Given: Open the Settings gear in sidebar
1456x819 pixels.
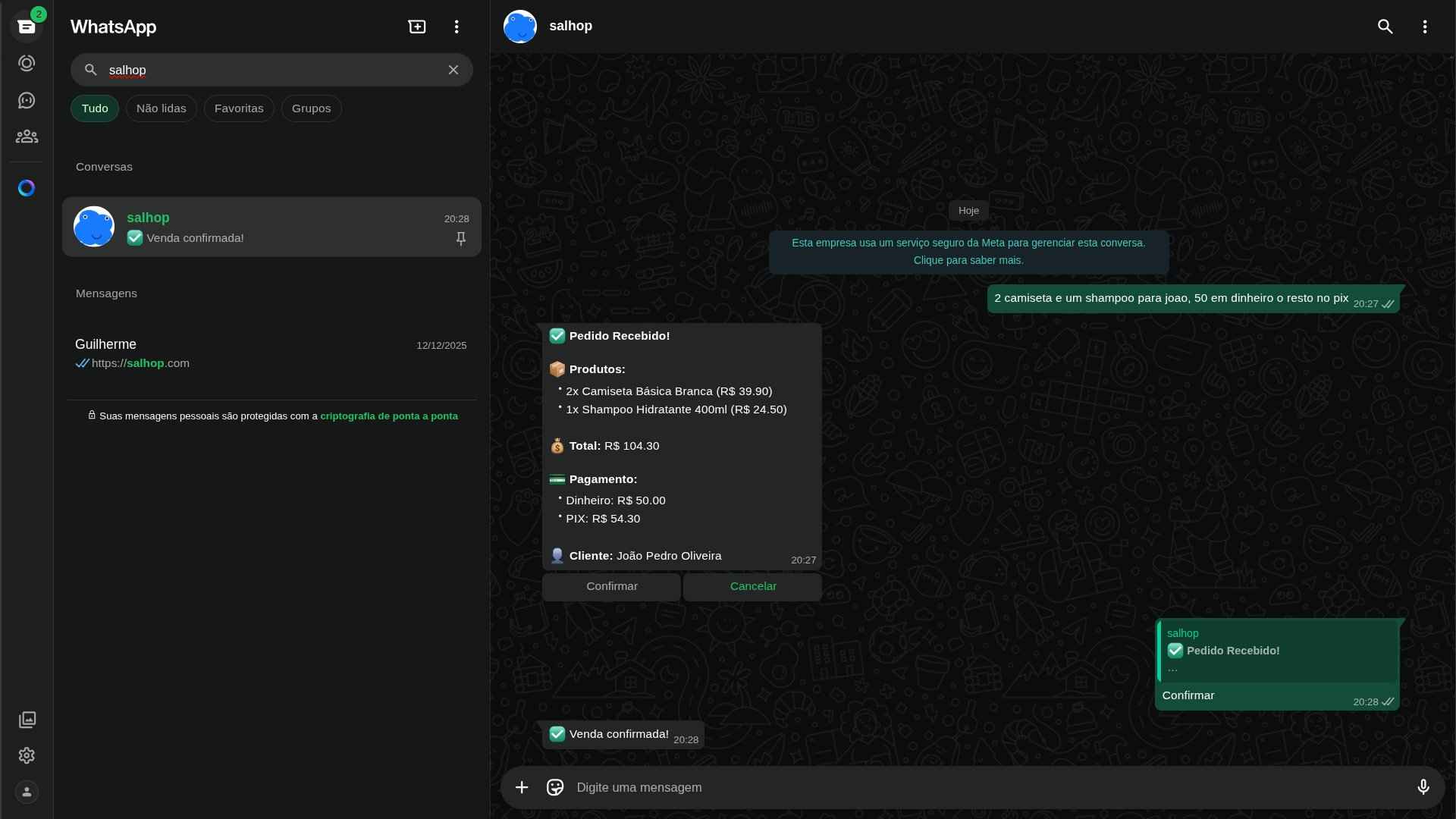Looking at the screenshot, I should point(27,755).
